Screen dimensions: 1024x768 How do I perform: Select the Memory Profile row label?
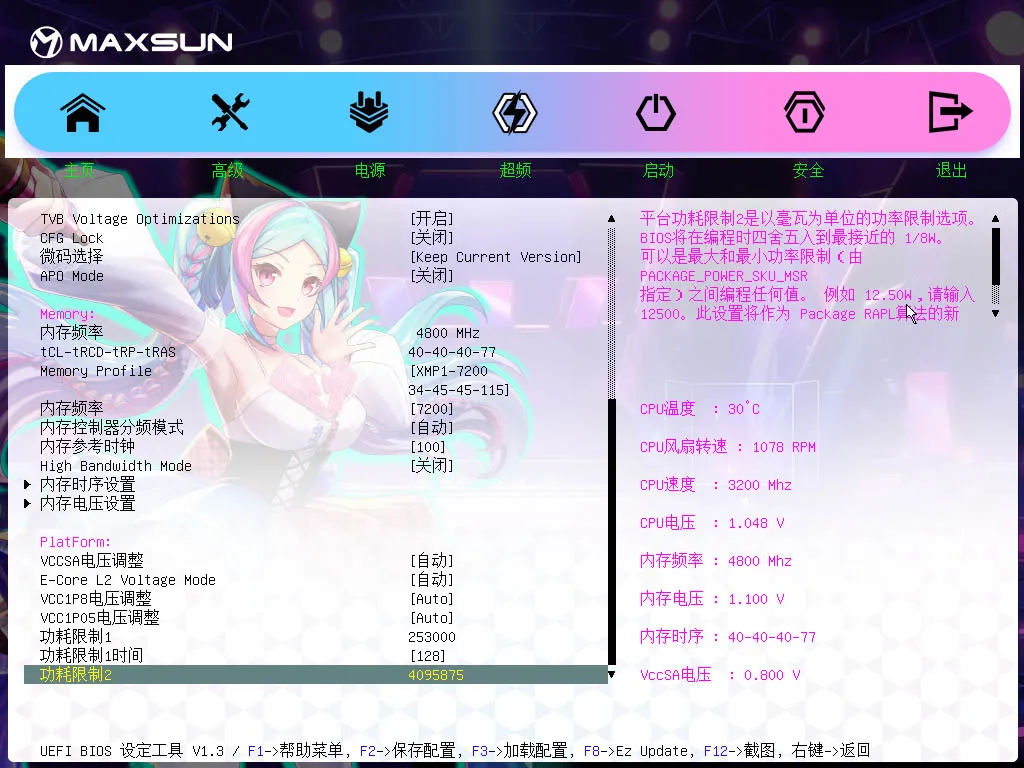pos(95,371)
